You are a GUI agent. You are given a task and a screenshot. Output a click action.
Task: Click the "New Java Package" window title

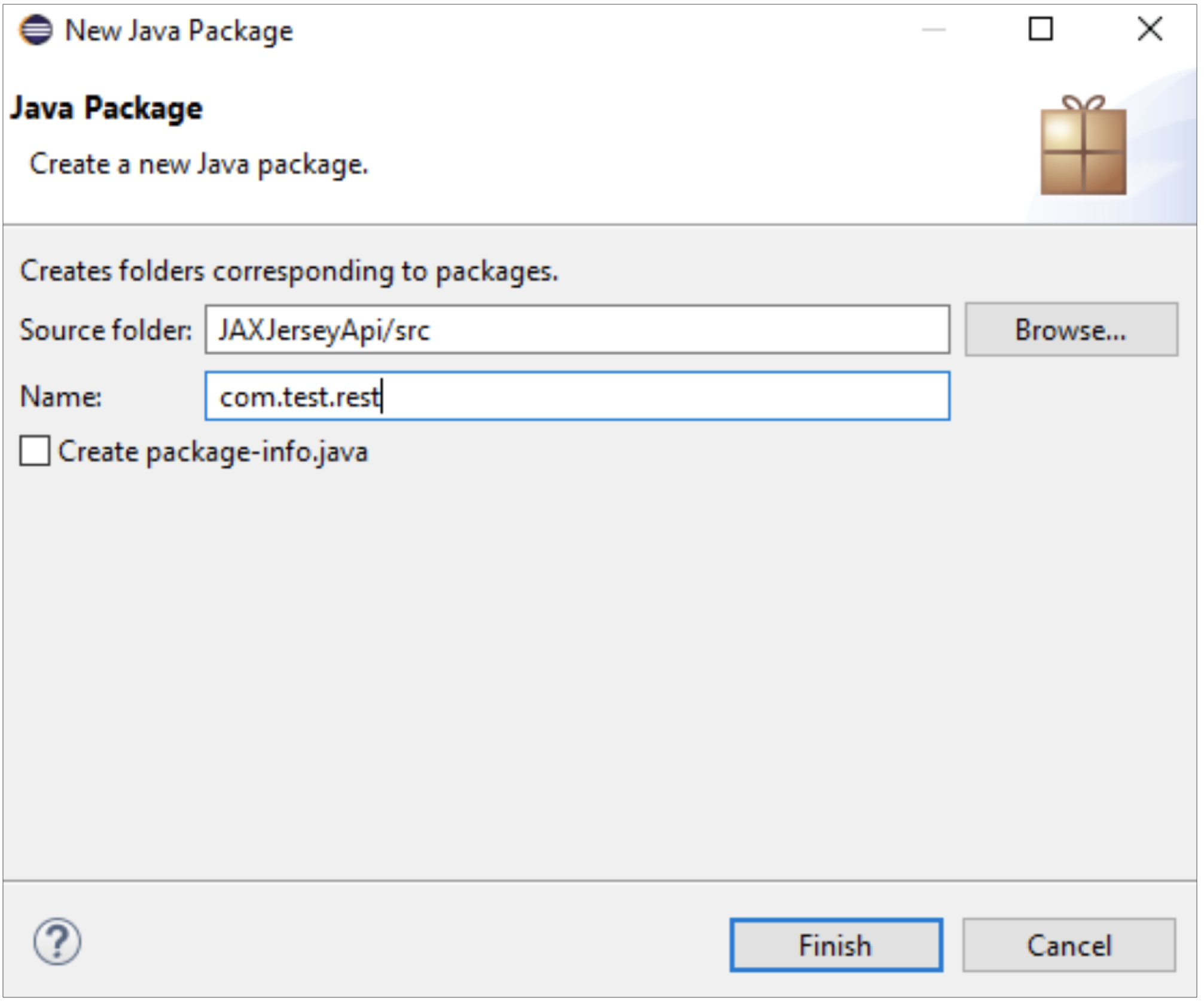[x=179, y=31]
